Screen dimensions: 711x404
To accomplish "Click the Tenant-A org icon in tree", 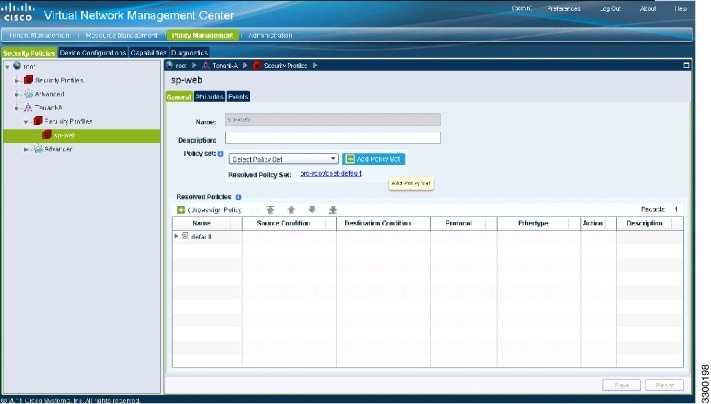I will pos(28,107).
